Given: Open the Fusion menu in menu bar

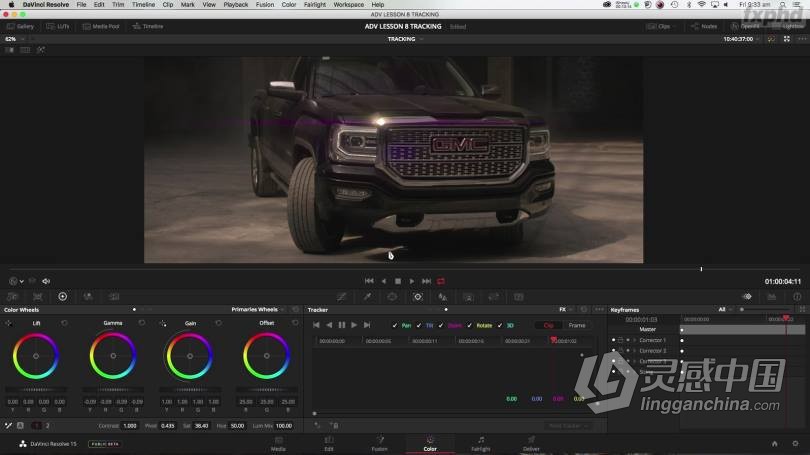Looking at the screenshot, I should 264,4.
